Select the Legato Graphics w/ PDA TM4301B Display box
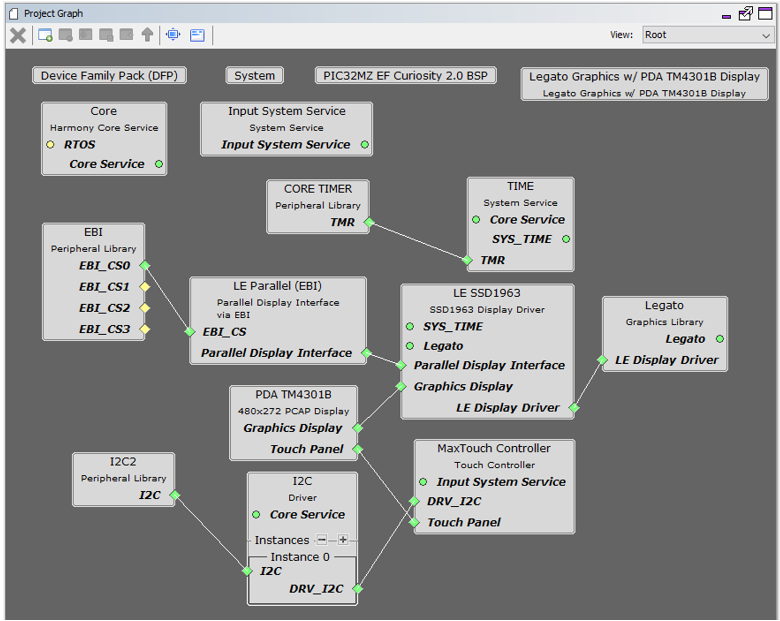The width and height of the screenshot is (780, 621). (644, 84)
